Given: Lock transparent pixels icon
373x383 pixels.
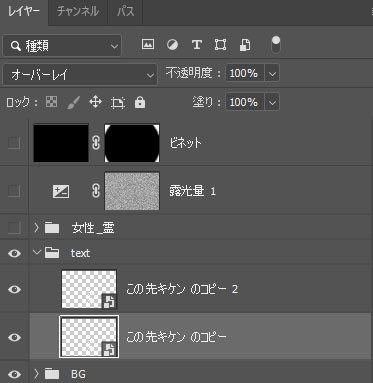Looking at the screenshot, I should 51,102.
